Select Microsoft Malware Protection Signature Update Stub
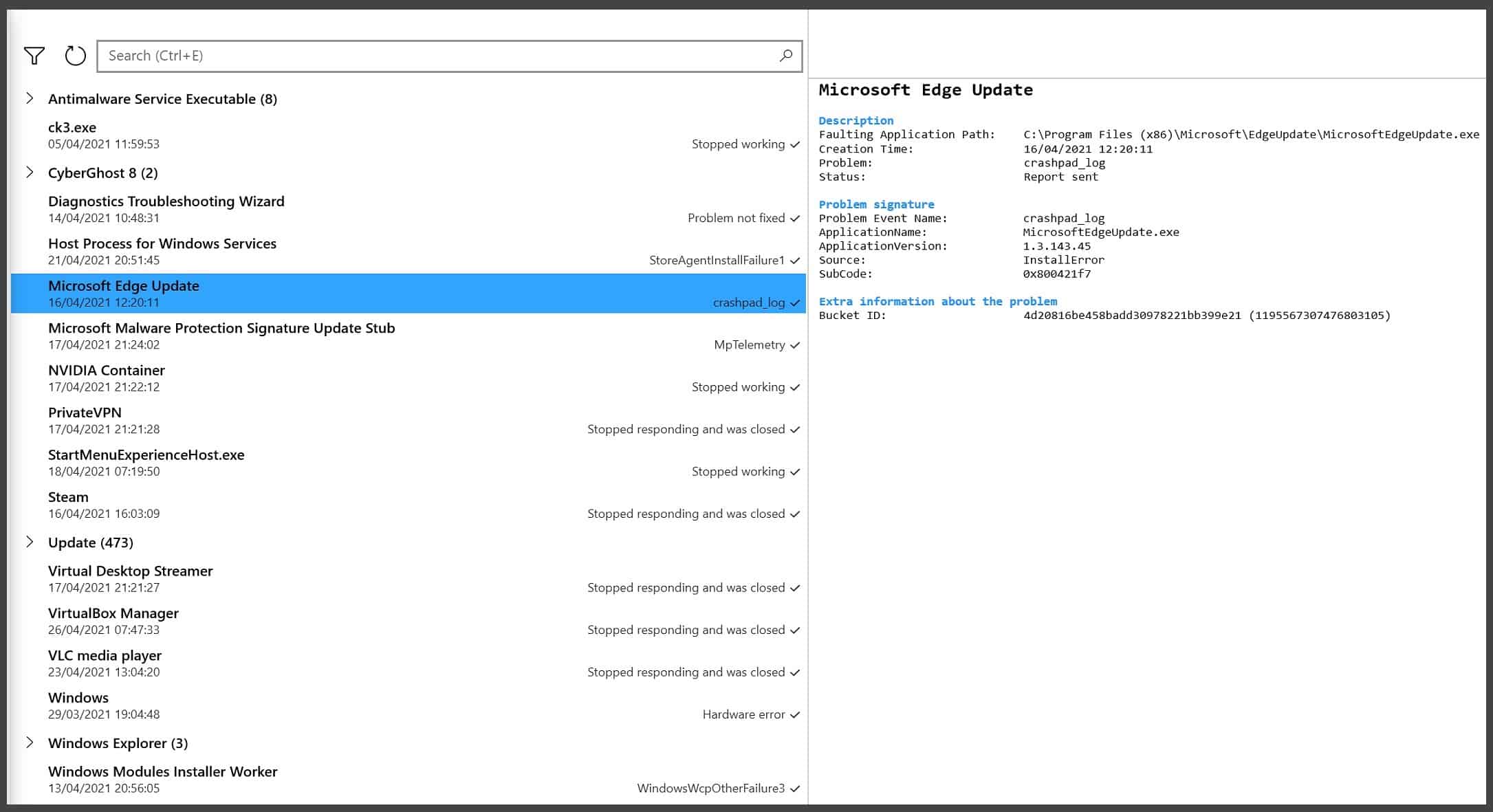 408,336
